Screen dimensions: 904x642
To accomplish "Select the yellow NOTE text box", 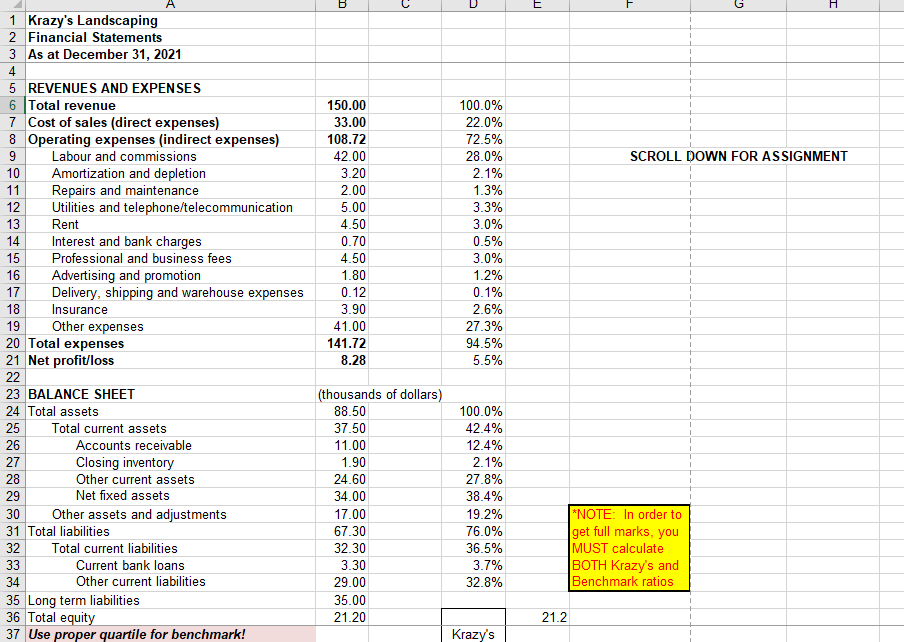I will pos(628,547).
